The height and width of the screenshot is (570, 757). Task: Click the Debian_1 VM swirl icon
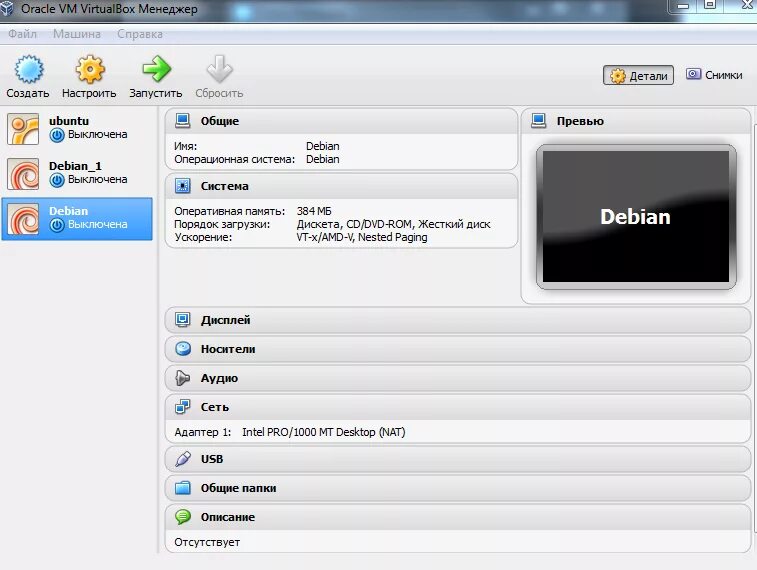click(23, 174)
